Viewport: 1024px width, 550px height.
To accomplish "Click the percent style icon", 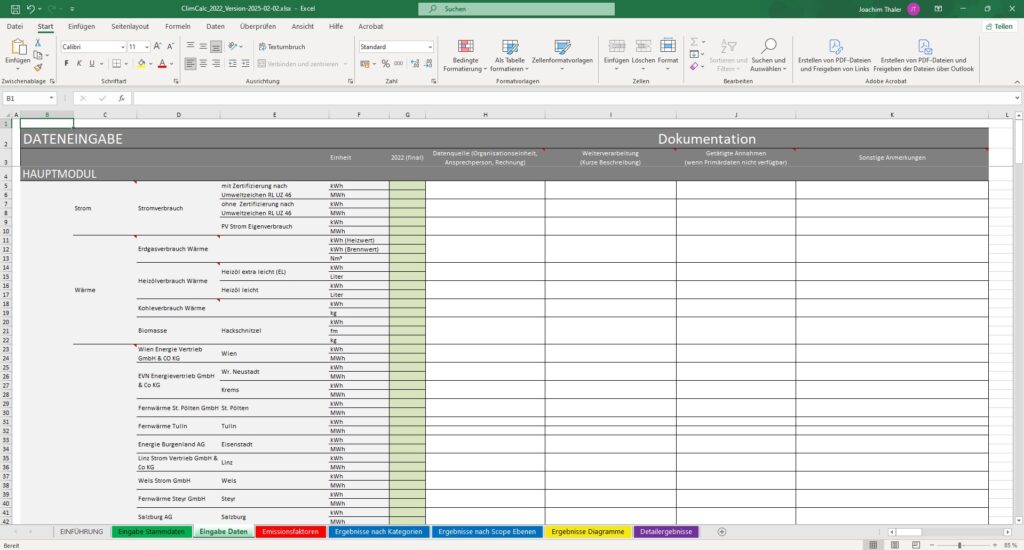I will pyautogui.click(x=385, y=64).
